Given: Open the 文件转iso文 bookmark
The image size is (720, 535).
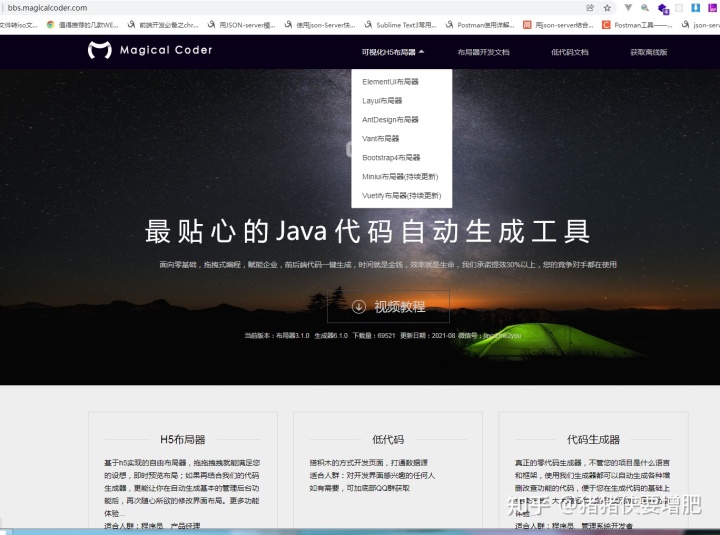Looking at the screenshot, I should (18, 25).
